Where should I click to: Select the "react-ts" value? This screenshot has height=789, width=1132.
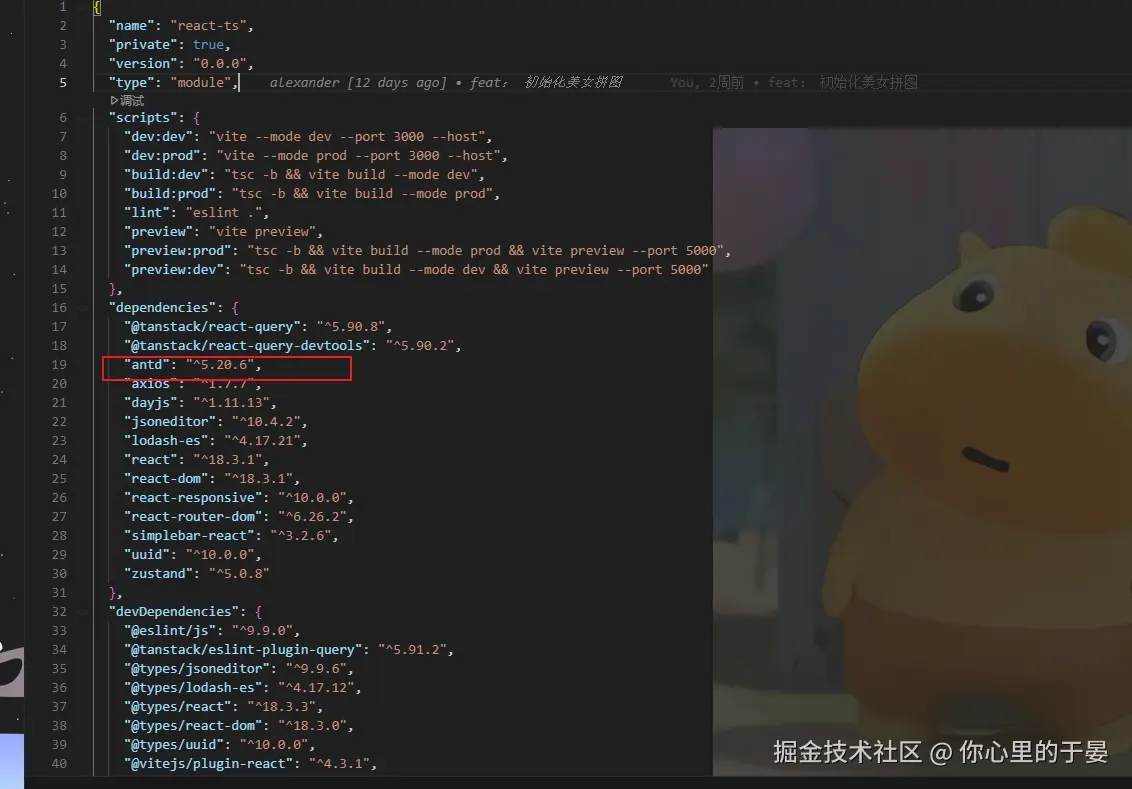(208, 25)
